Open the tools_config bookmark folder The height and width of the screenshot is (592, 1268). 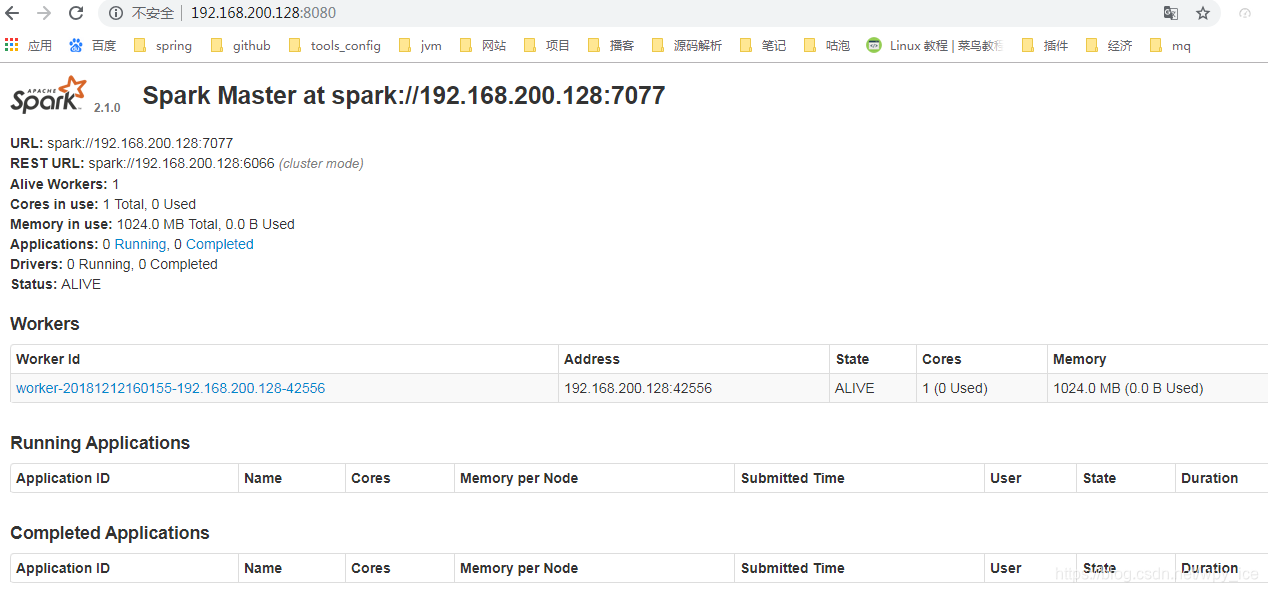334,45
